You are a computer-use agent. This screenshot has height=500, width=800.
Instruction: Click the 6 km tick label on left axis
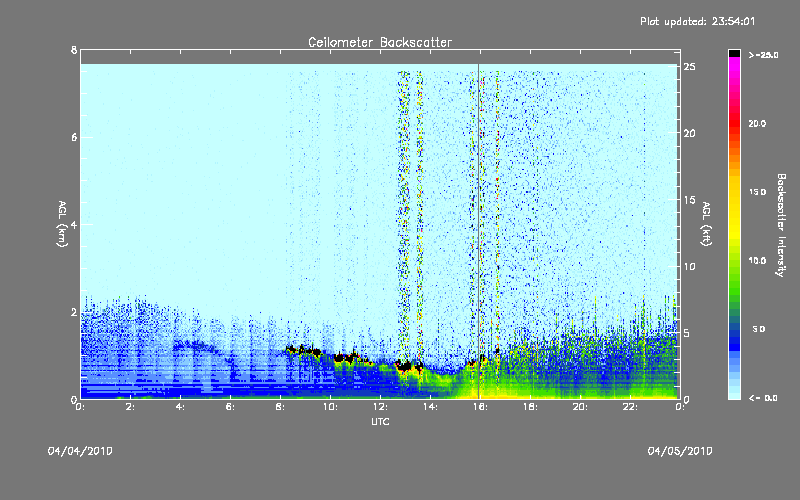[74, 137]
